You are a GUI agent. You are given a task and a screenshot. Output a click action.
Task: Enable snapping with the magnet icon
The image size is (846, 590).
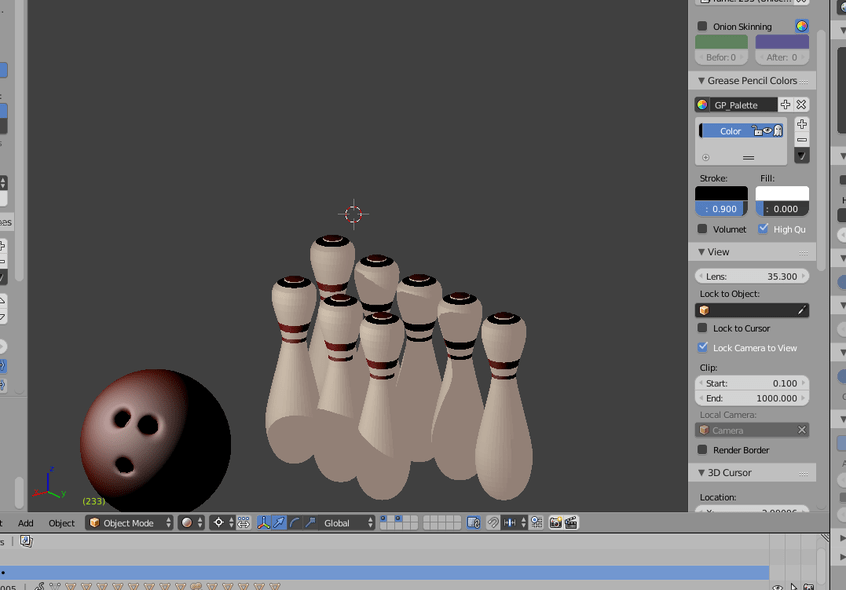click(493, 522)
